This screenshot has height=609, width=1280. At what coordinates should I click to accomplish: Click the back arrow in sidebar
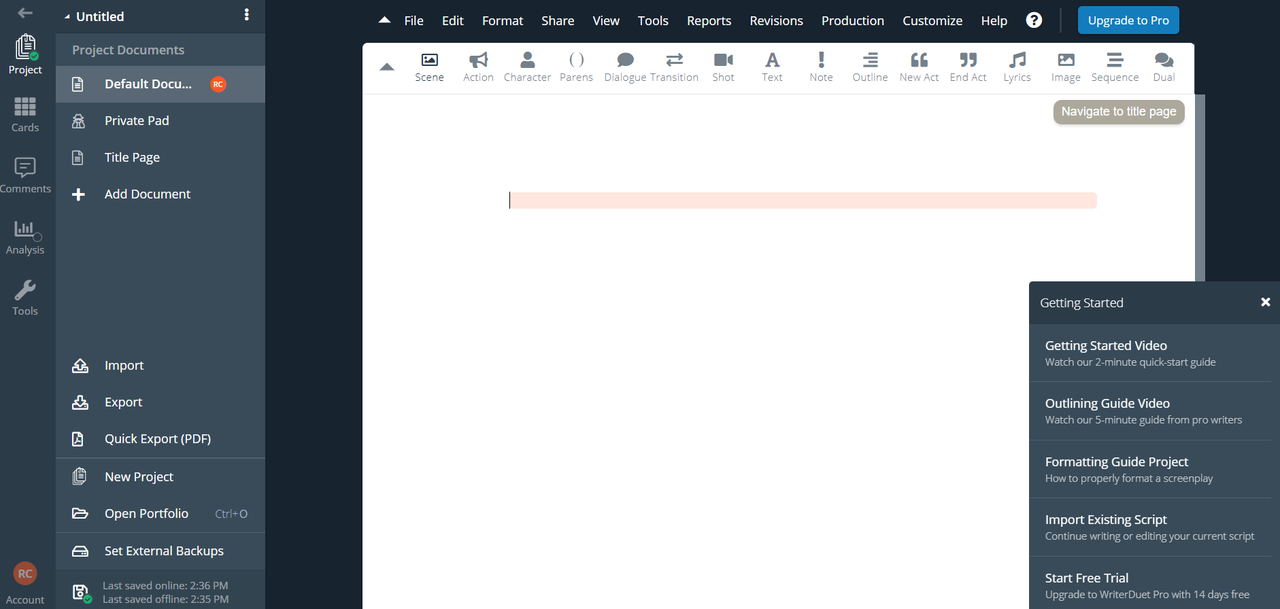[x=25, y=13]
